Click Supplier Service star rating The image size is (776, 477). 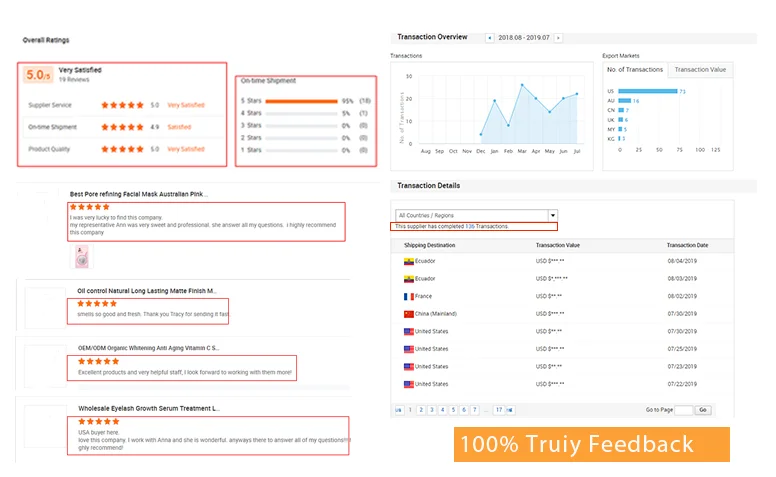[123, 105]
